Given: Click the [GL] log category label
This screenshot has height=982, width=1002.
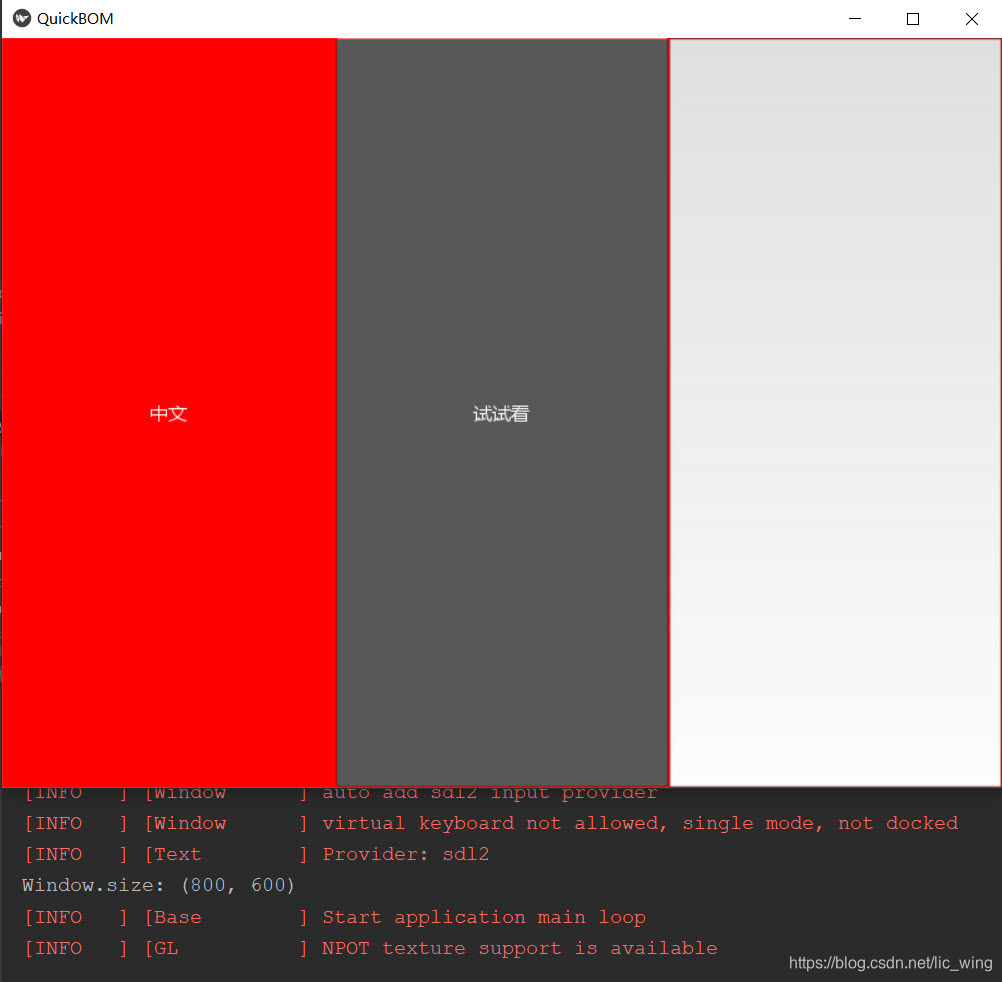Looking at the screenshot, I should pos(163,948).
